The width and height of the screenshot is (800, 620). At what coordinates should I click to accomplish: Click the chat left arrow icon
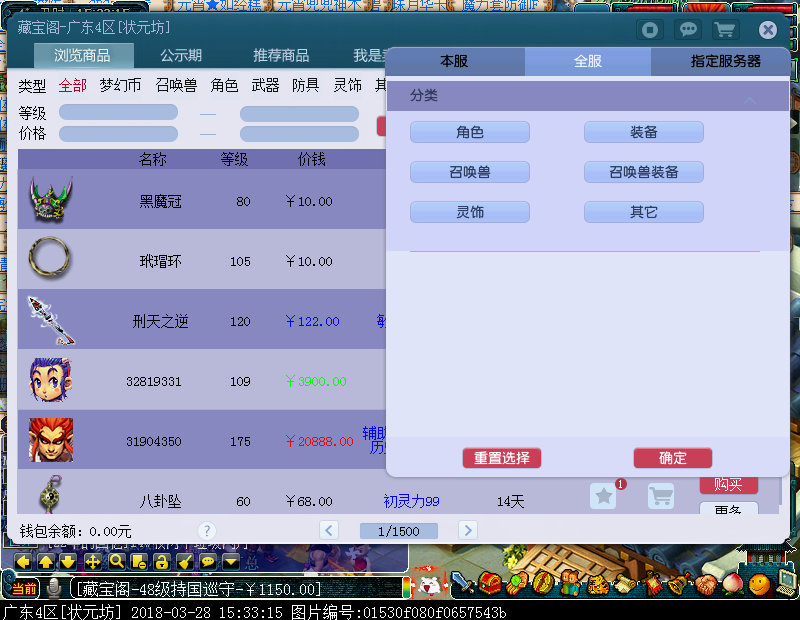(23, 562)
